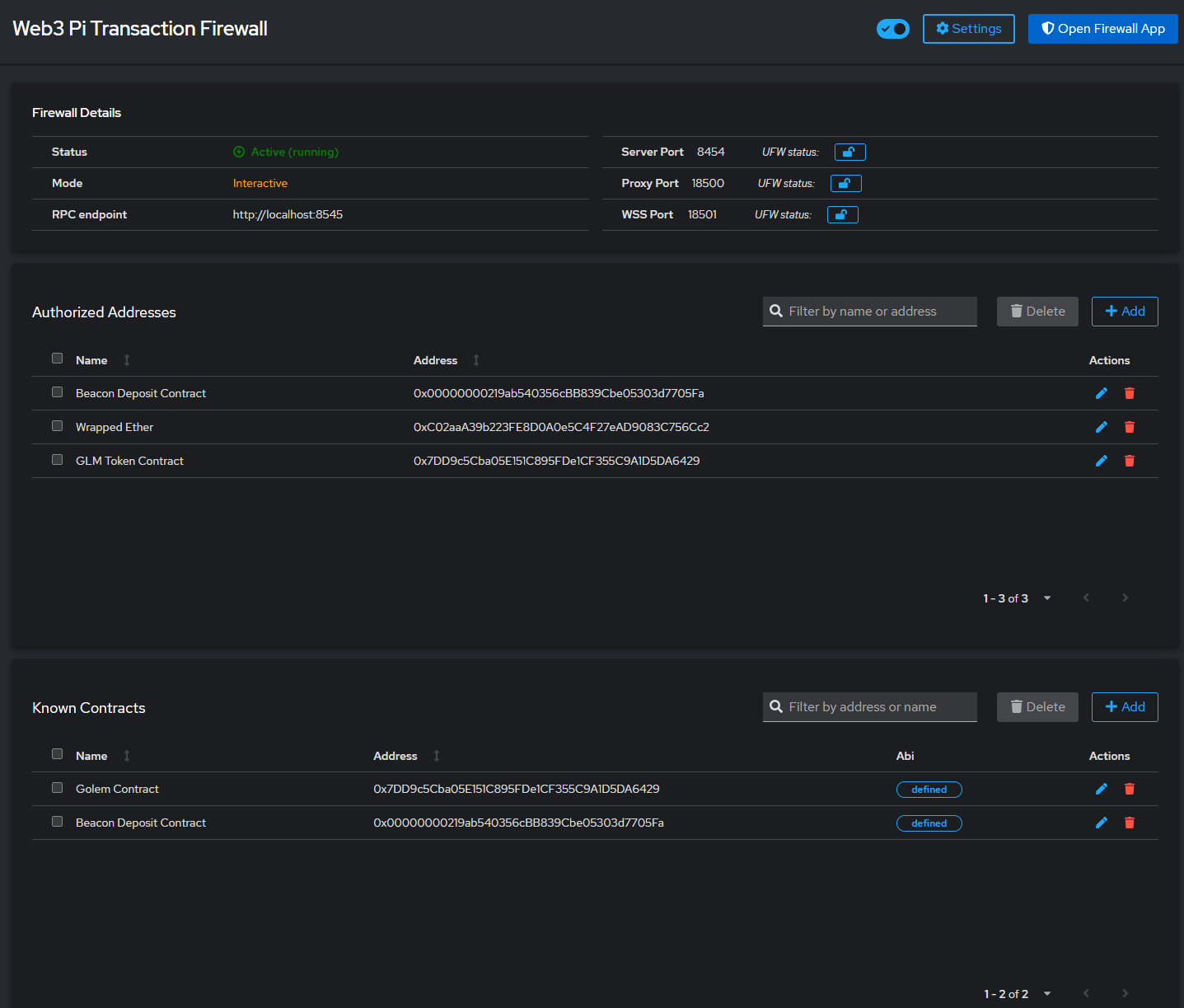The height and width of the screenshot is (1008, 1184).
Task: Toggle the WSS Port UFW lock icon
Action: point(842,214)
